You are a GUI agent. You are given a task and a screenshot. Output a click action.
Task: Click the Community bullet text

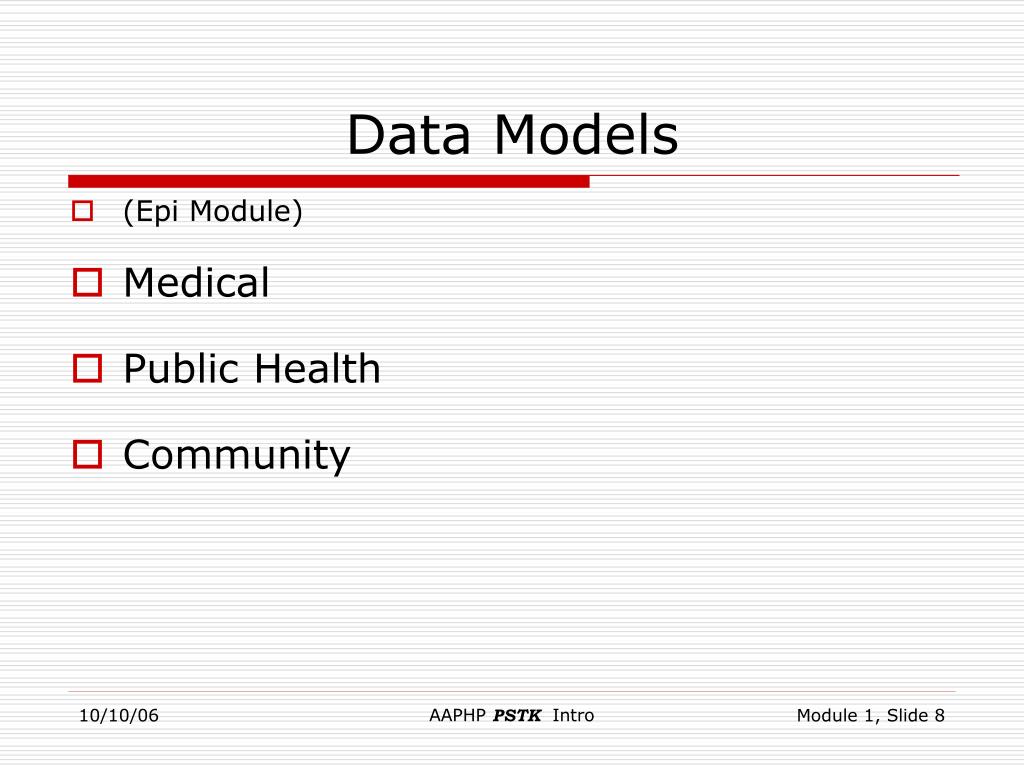(236, 455)
